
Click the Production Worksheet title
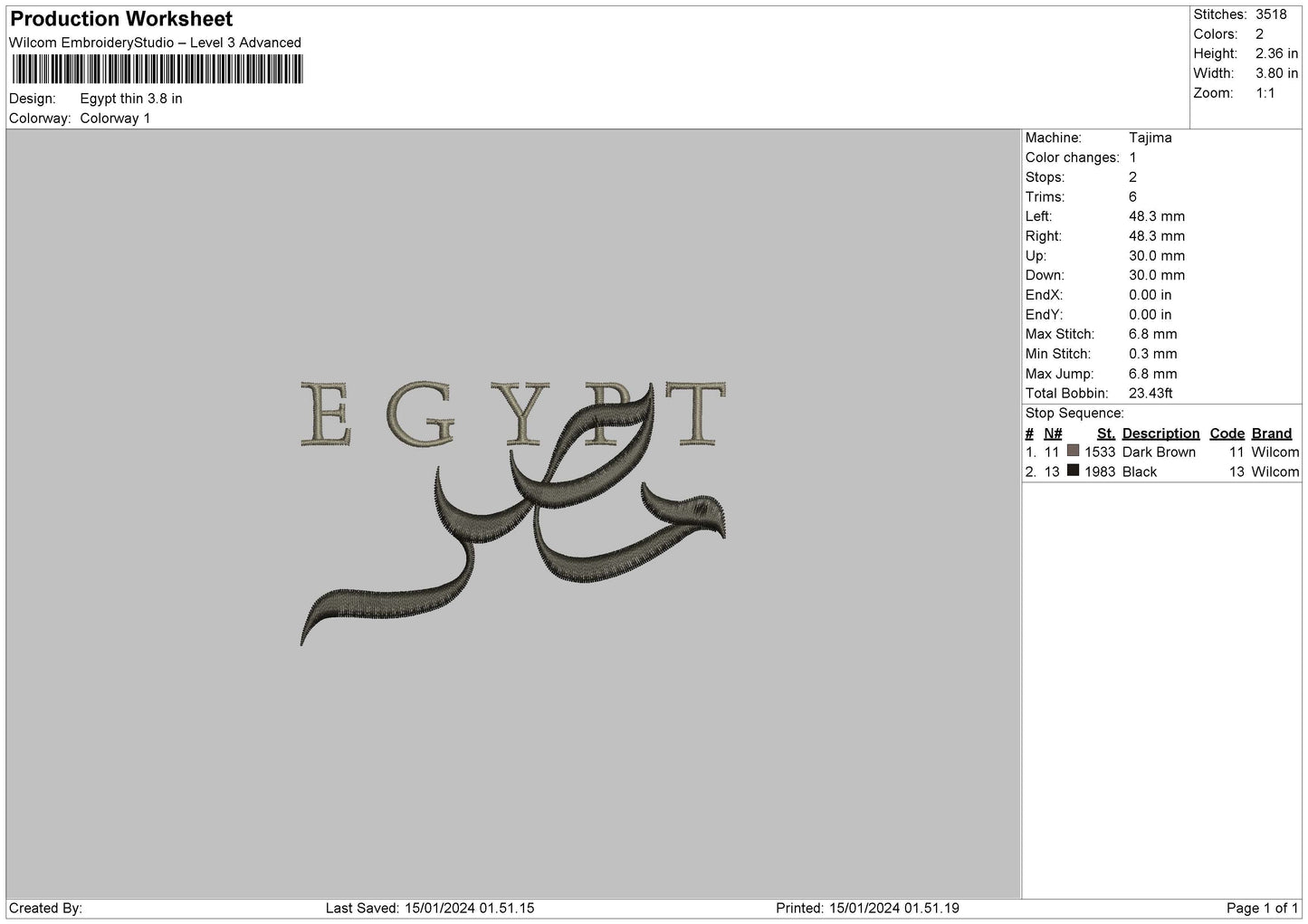[121, 19]
